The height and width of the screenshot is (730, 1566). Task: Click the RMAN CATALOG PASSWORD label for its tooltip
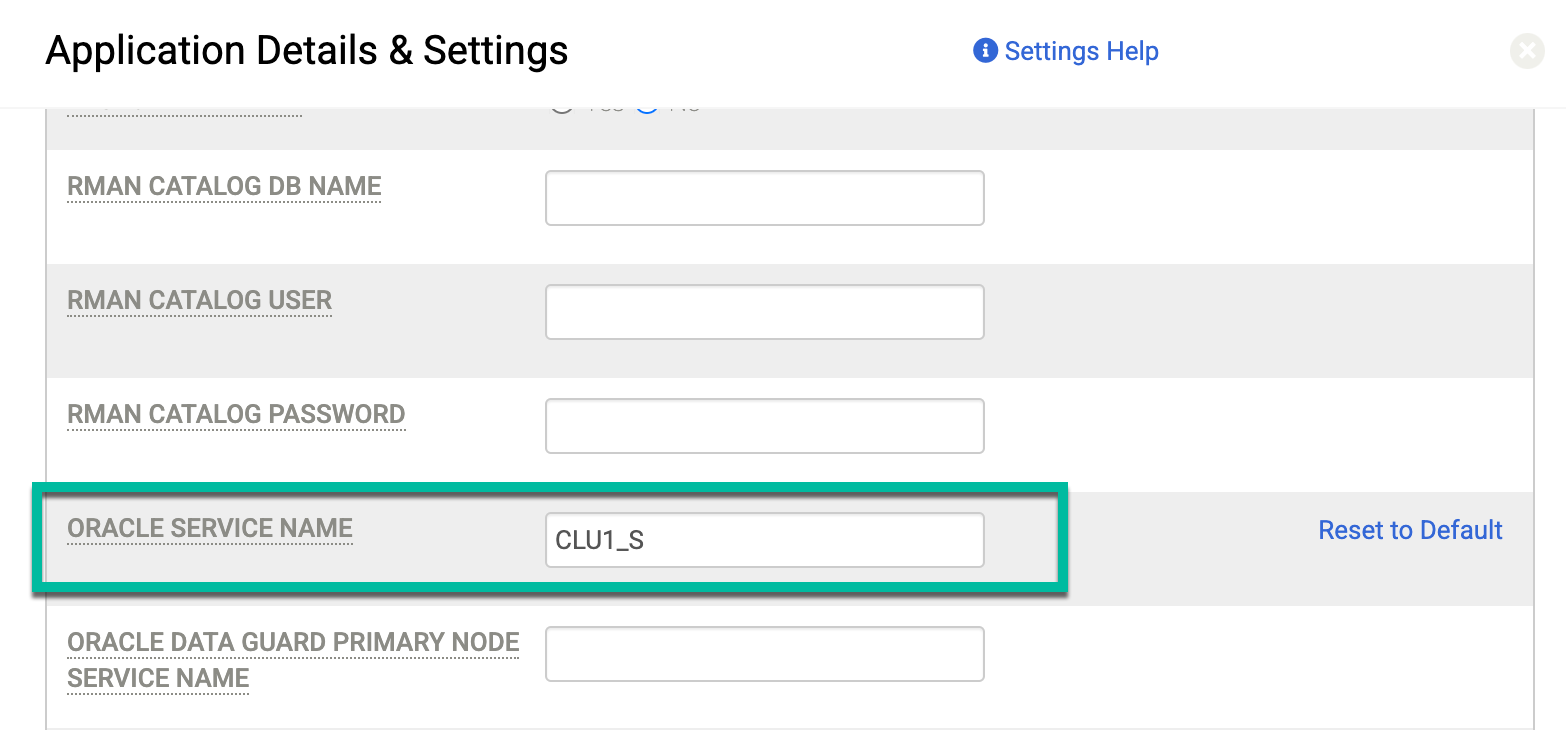(x=236, y=414)
